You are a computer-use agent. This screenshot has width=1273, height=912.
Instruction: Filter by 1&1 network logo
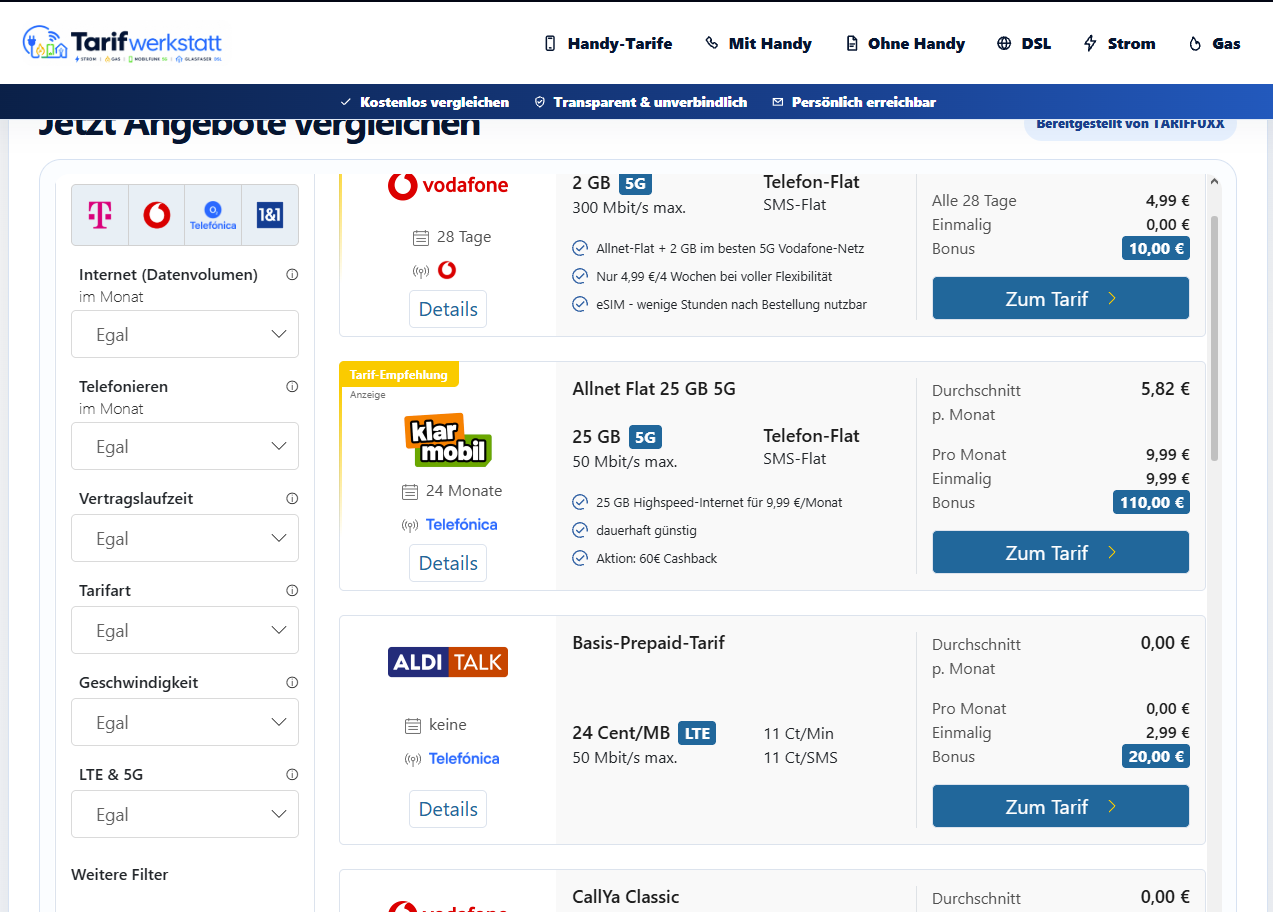[x=270, y=214]
